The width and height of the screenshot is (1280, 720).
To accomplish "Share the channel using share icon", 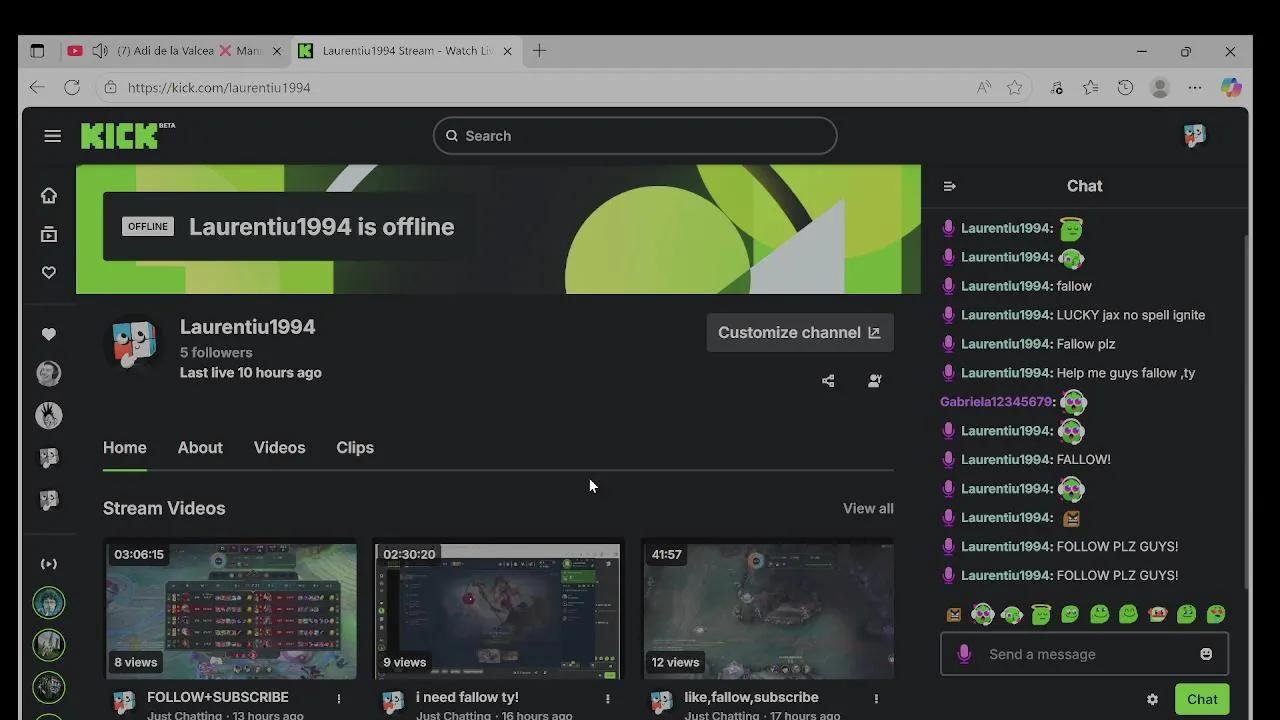I will click(828, 381).
